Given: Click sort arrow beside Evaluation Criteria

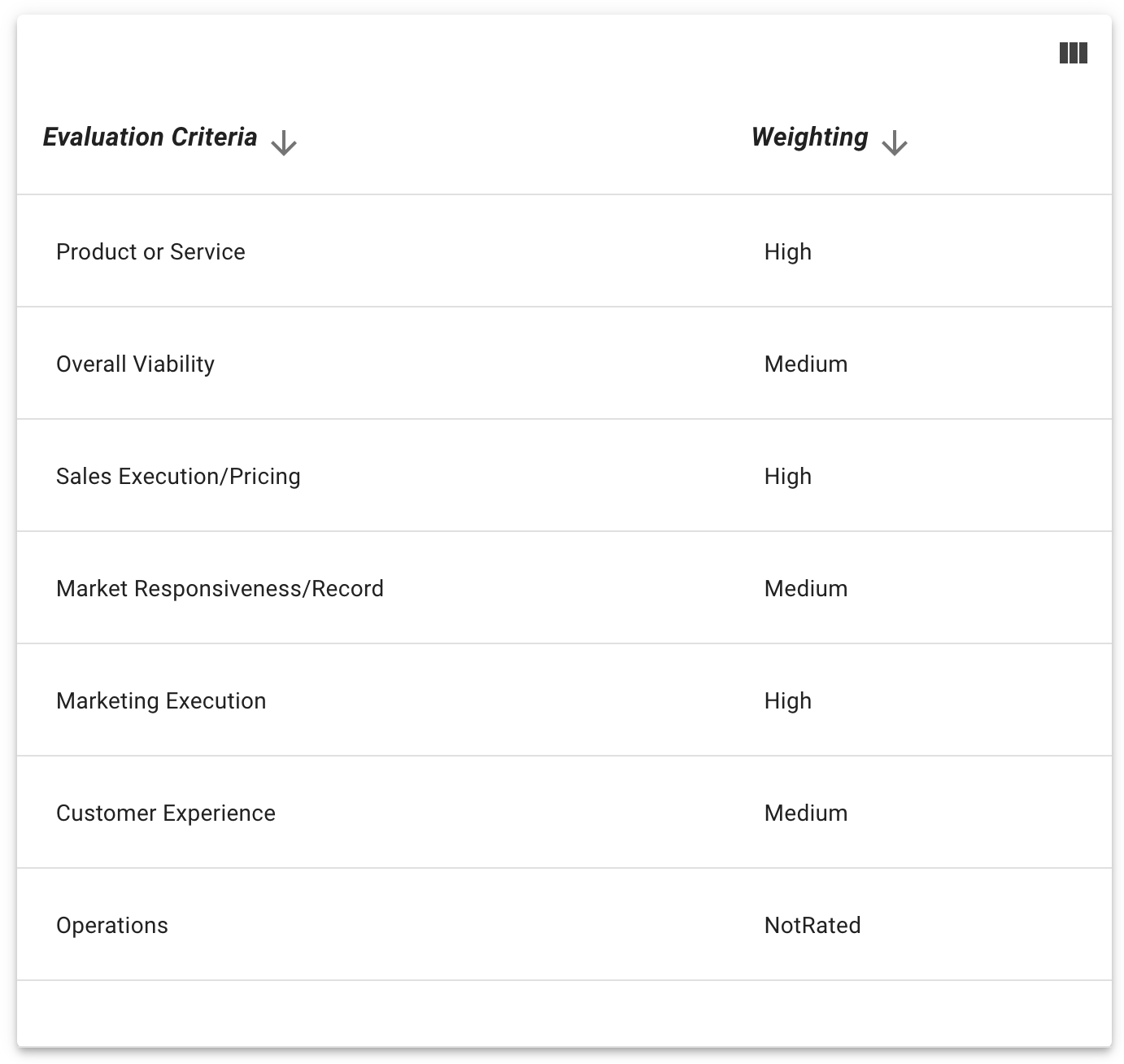Looking at the screenshot, I should (x=284, y=142).
